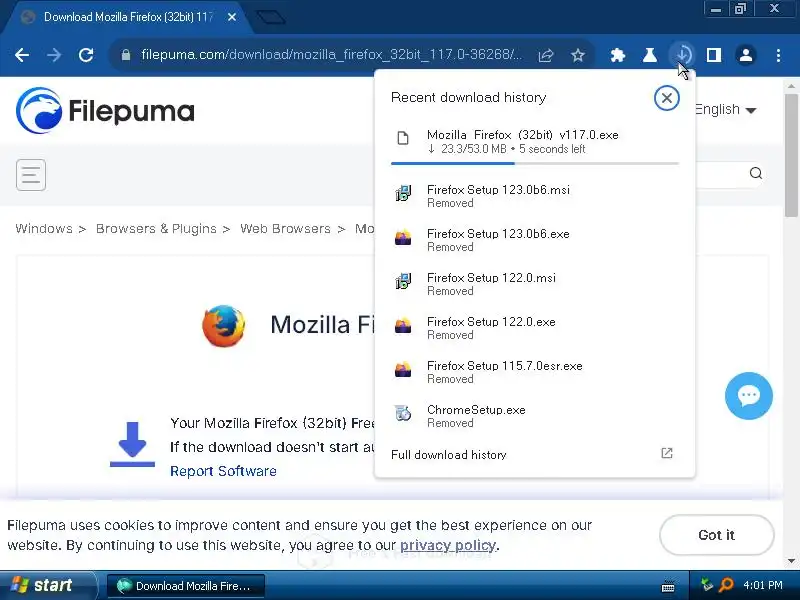Click file icon of Mozilla Firefox v117.0.exe download
The height and width of the screenshot is (600, 800).
403,138
